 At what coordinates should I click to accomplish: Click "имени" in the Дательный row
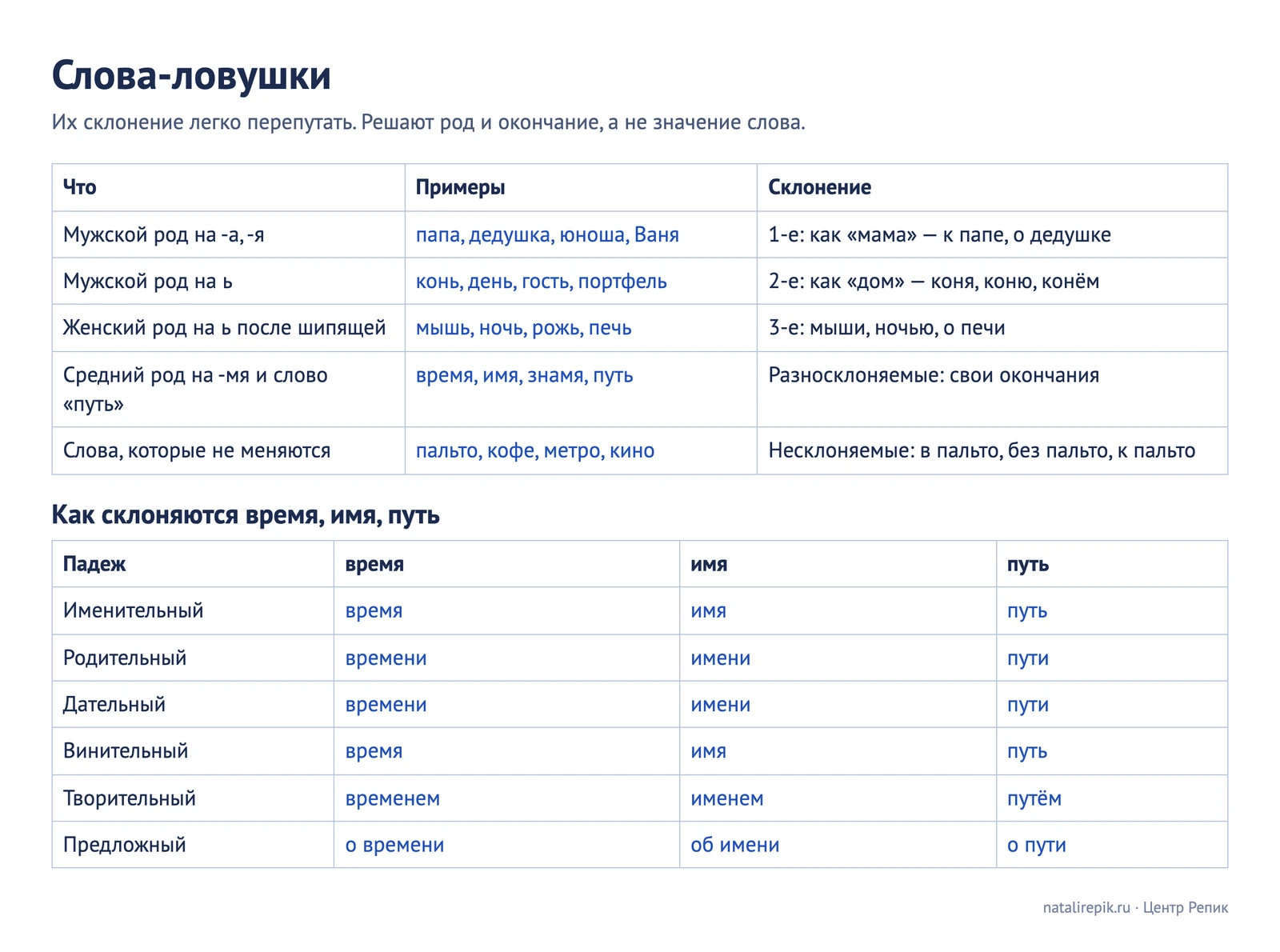[721, 705]
